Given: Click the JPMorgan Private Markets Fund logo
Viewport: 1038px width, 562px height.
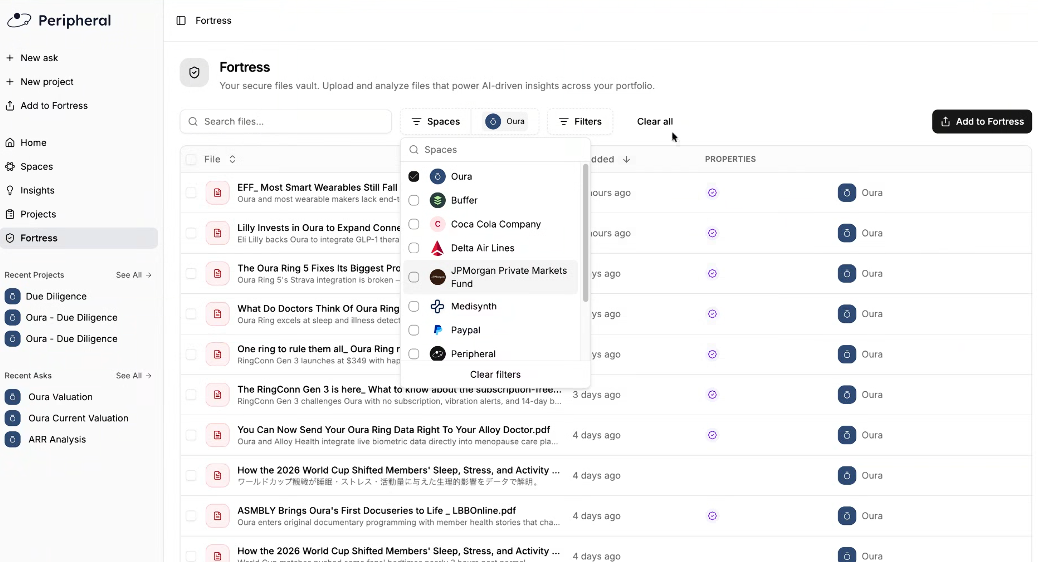Looking at the screenshot, I should 438,277.
